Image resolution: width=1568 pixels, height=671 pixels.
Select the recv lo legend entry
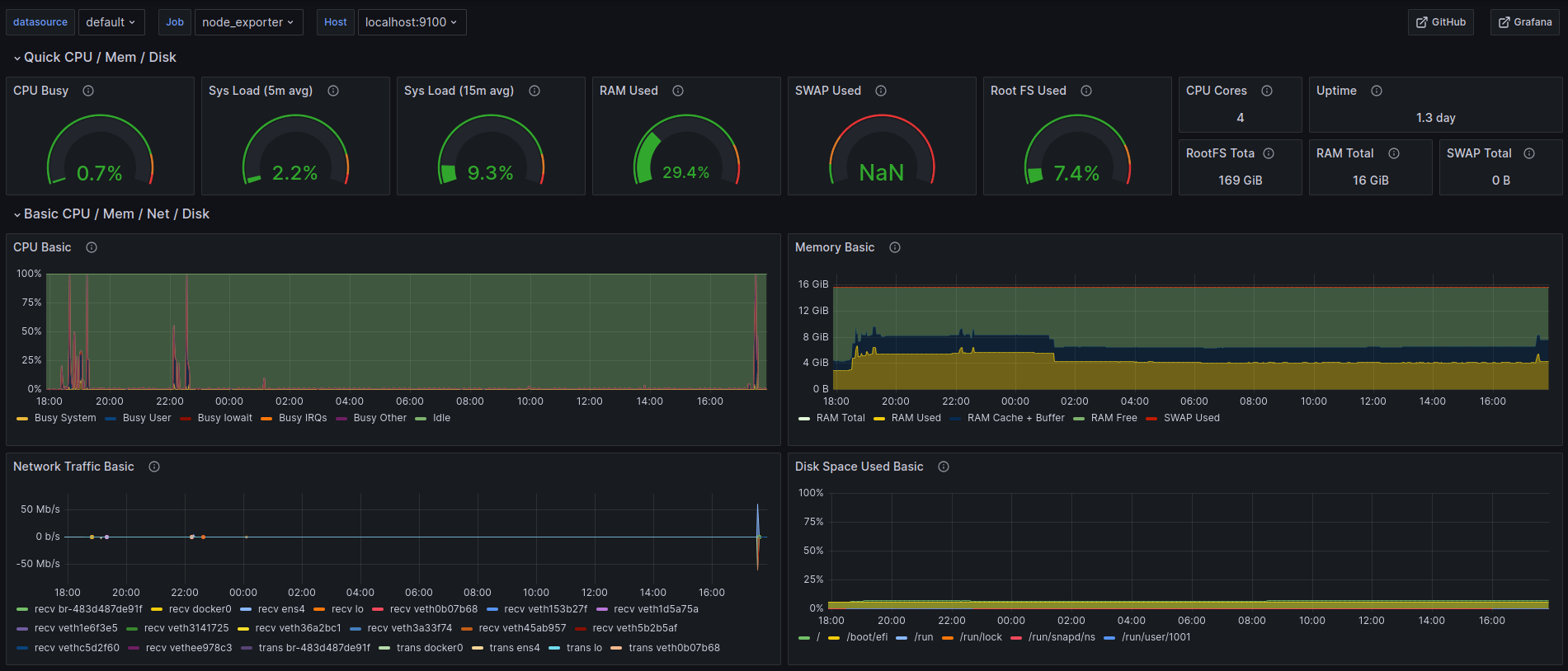[347, 609]
